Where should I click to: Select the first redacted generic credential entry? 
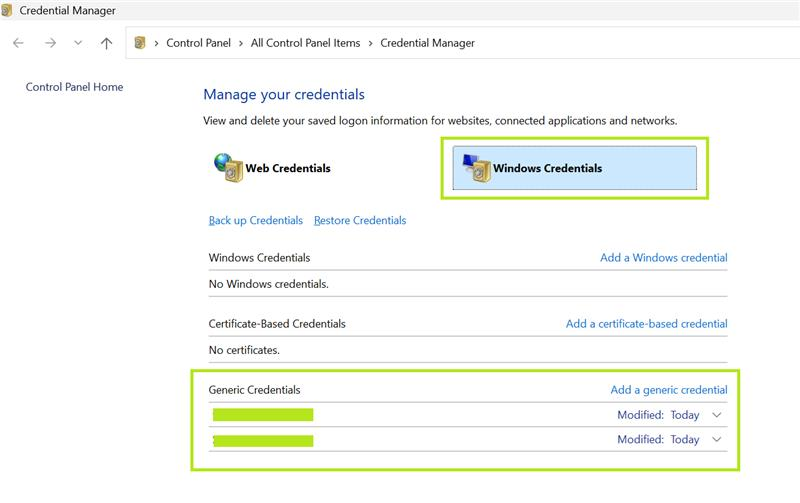[263, 415]
